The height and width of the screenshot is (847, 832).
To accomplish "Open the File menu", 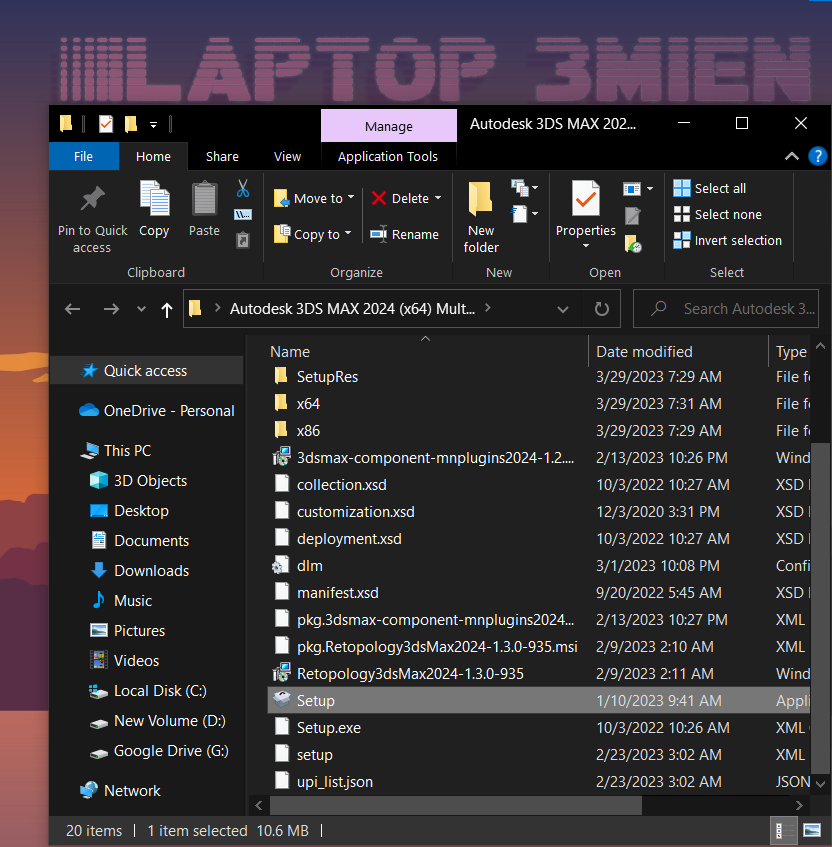I will tap(84, 156).
